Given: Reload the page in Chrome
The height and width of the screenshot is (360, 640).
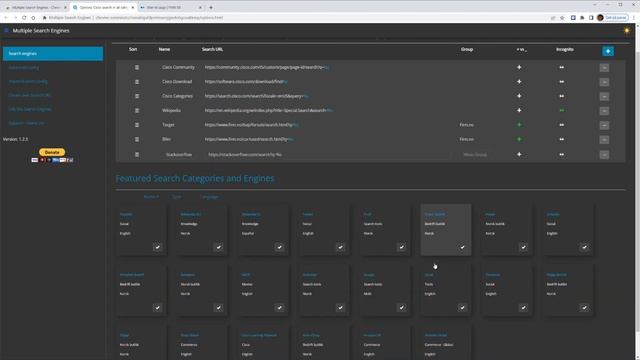Looking at the screenshot, I should point(24,18).
